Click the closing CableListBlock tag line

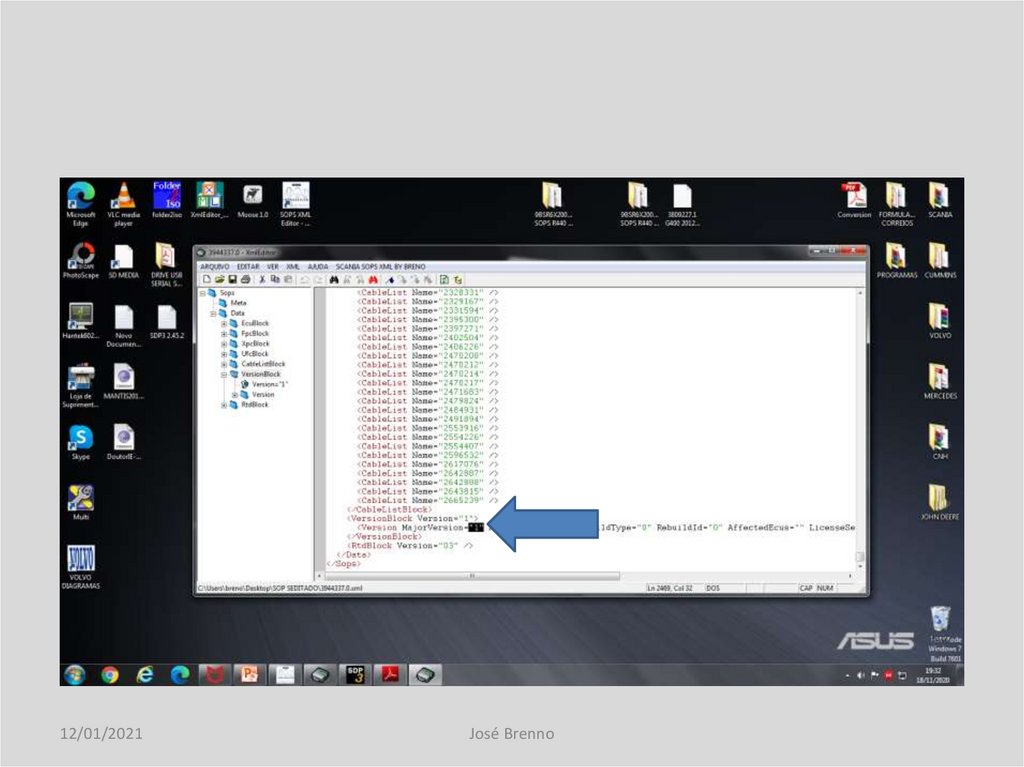(x=389, y=510)
